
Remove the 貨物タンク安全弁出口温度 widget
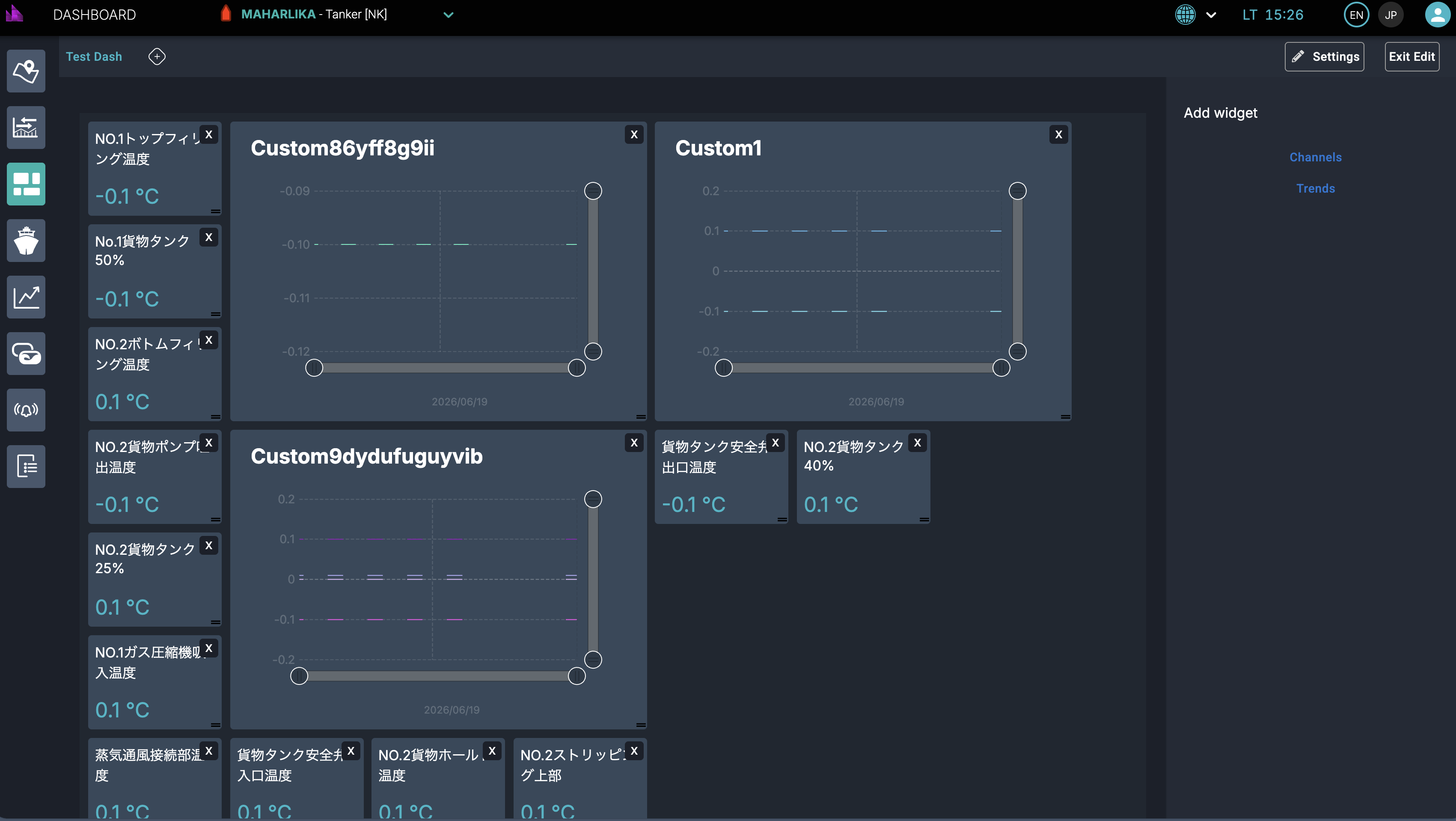(775, 443)
